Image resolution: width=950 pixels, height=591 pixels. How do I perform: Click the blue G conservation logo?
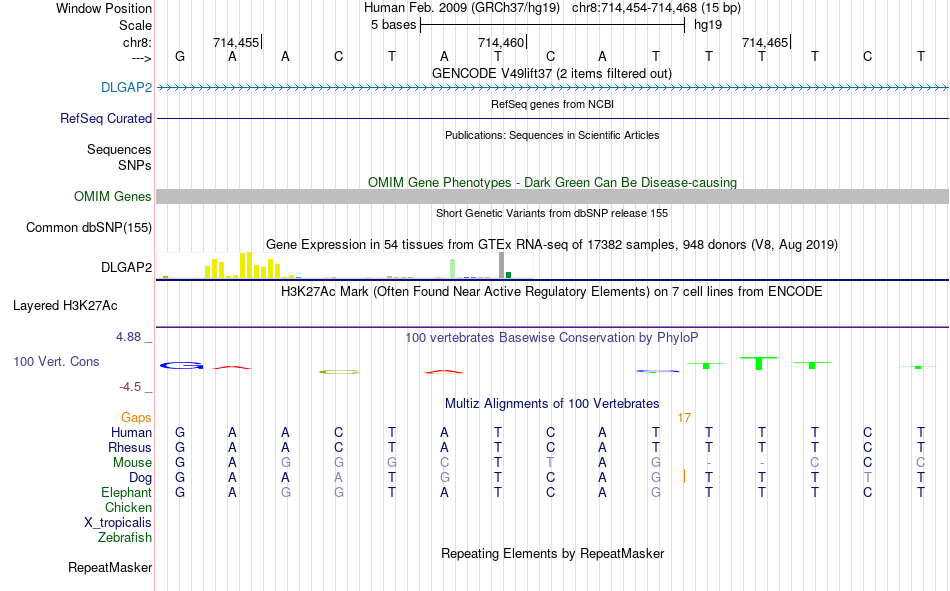tap(181, 365)
